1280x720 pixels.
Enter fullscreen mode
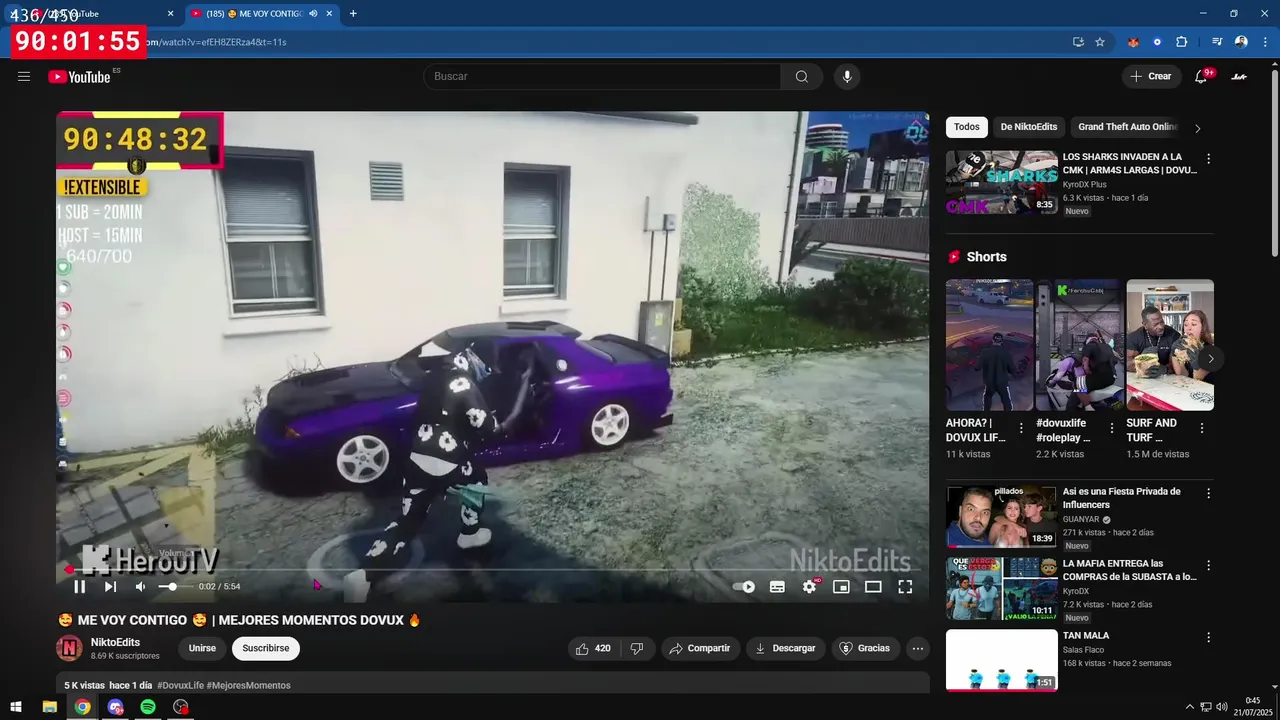tap(905, 587)
